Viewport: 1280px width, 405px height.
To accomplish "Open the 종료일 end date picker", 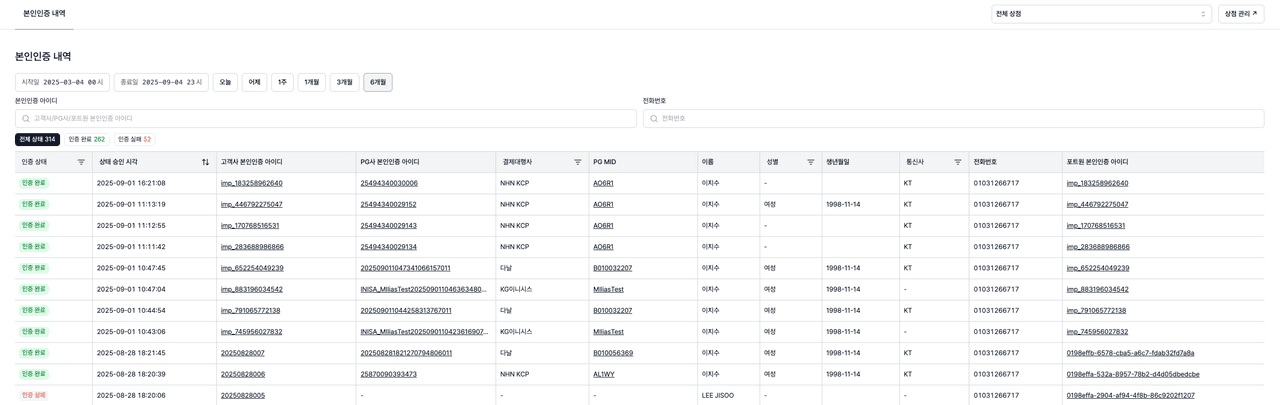I will click(x=161, y=82).
